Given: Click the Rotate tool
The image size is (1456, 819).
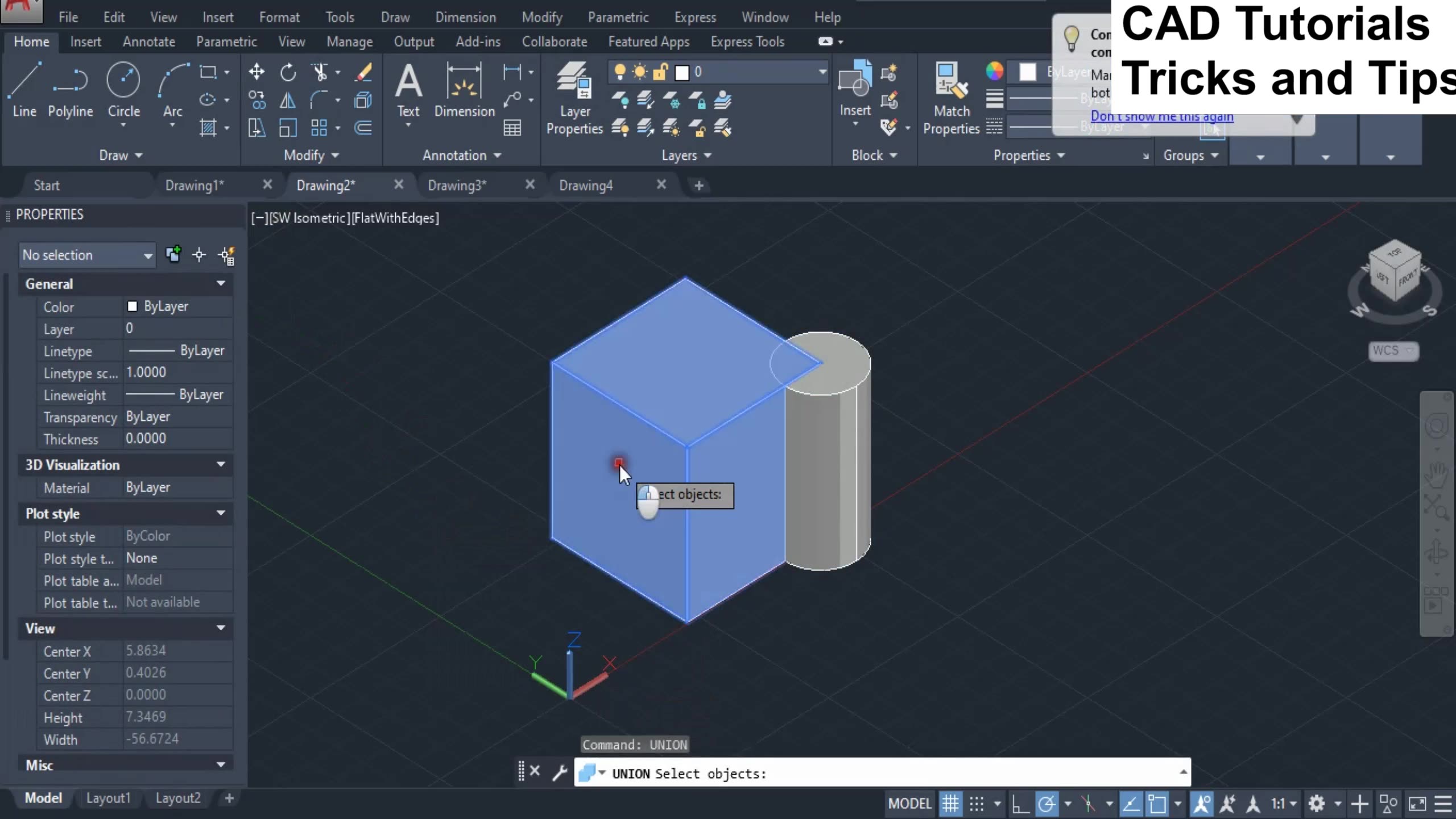Looking at the screenshot, I should click(288, 72).
